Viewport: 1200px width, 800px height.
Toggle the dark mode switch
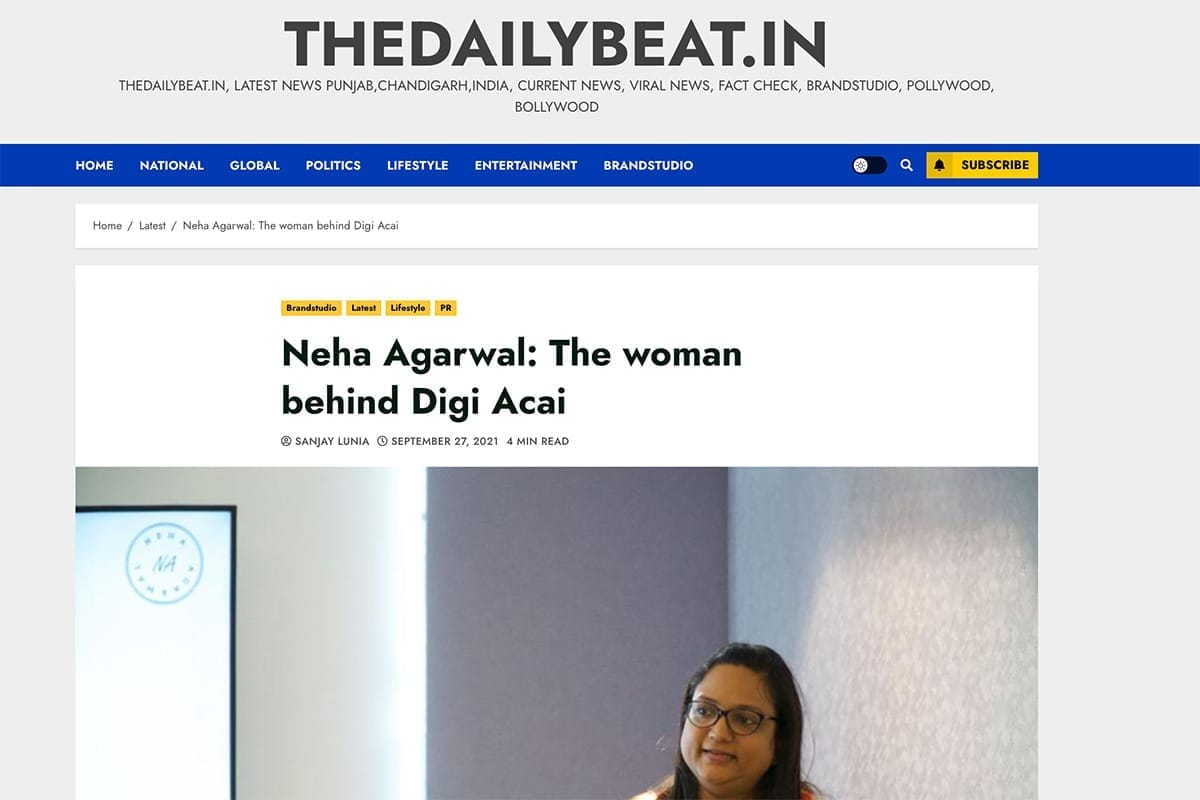tap(869, 165)
